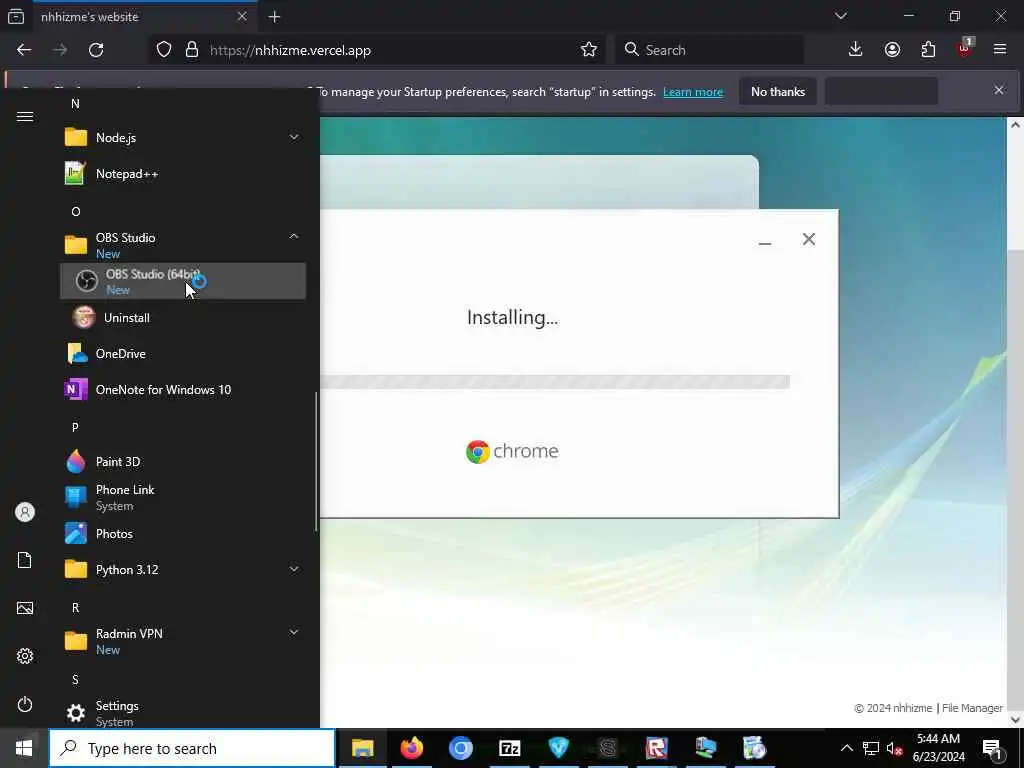
Task: Open a new Firefox tab
Action: pos(274,17)
